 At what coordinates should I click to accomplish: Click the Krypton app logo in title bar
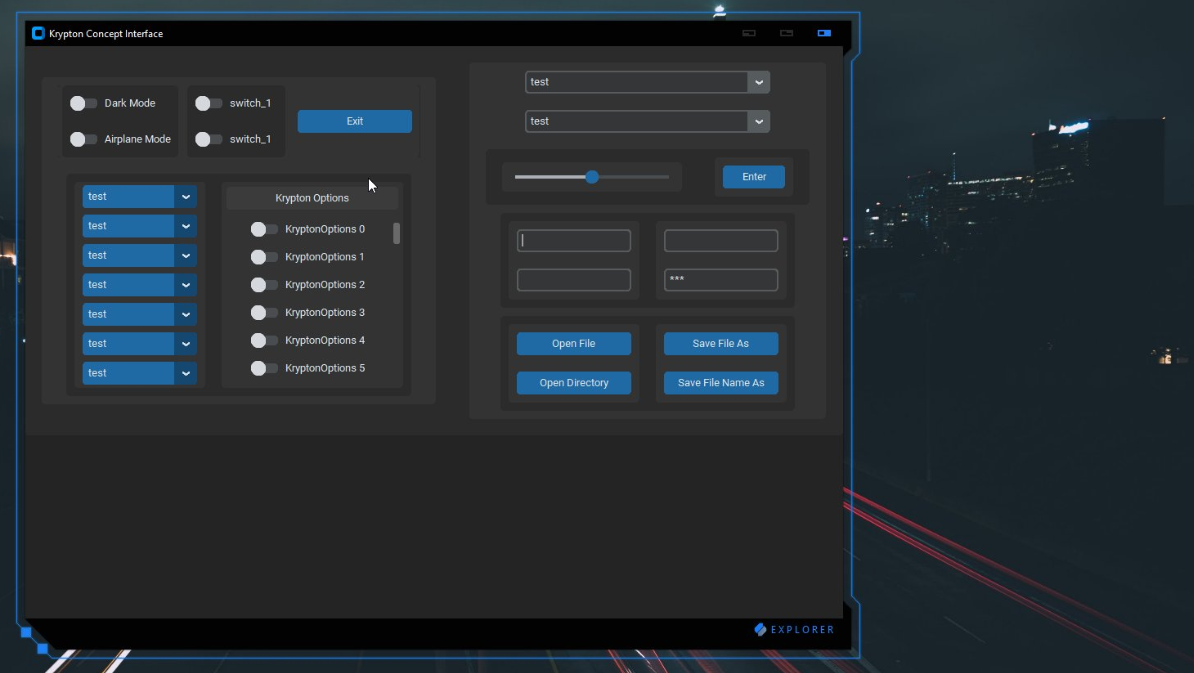[x=38, y=33]
